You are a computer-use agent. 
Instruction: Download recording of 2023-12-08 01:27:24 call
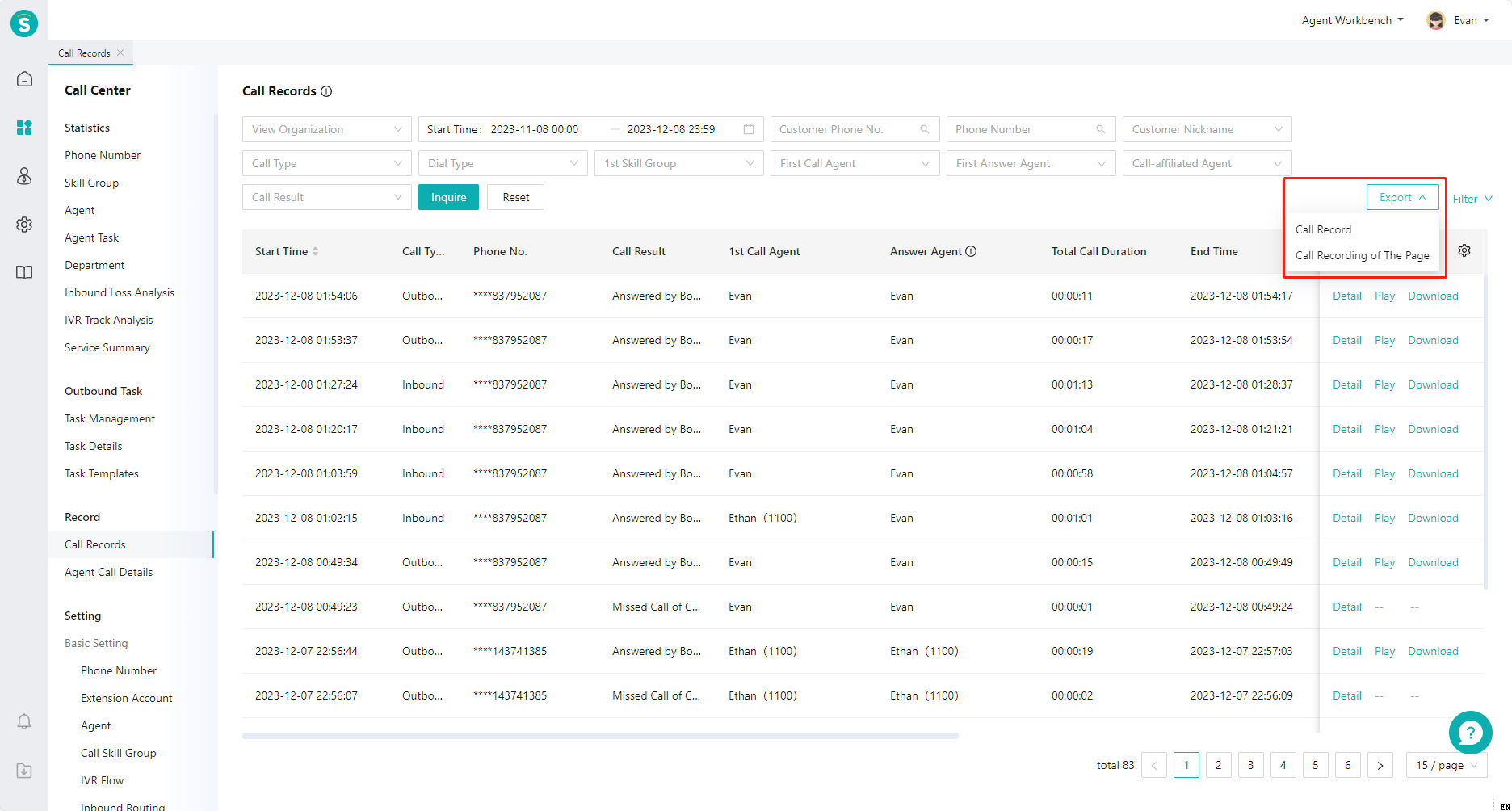coord(1433,384)
